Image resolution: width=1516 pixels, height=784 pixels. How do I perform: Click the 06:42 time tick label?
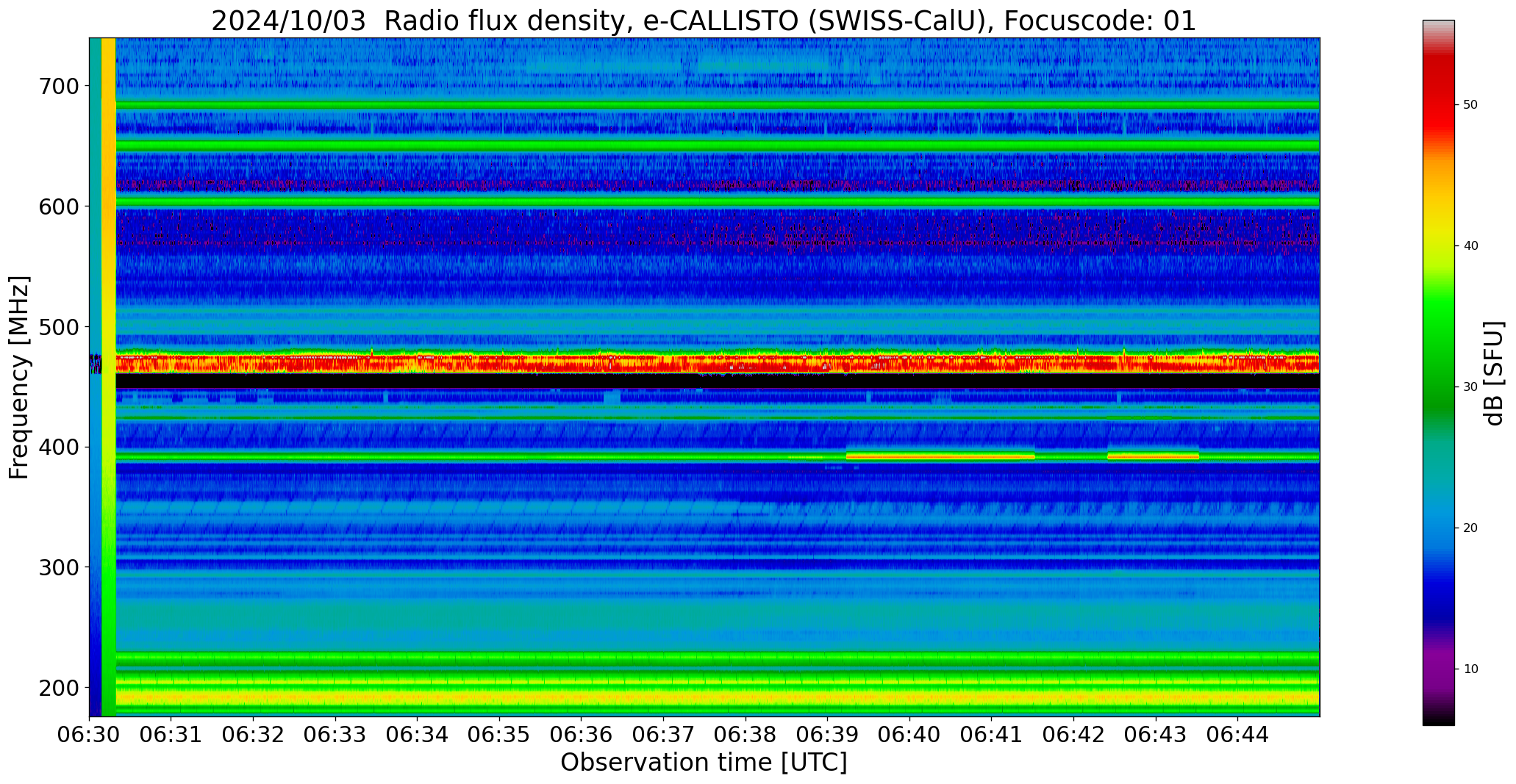click(x=1074, y=734)
